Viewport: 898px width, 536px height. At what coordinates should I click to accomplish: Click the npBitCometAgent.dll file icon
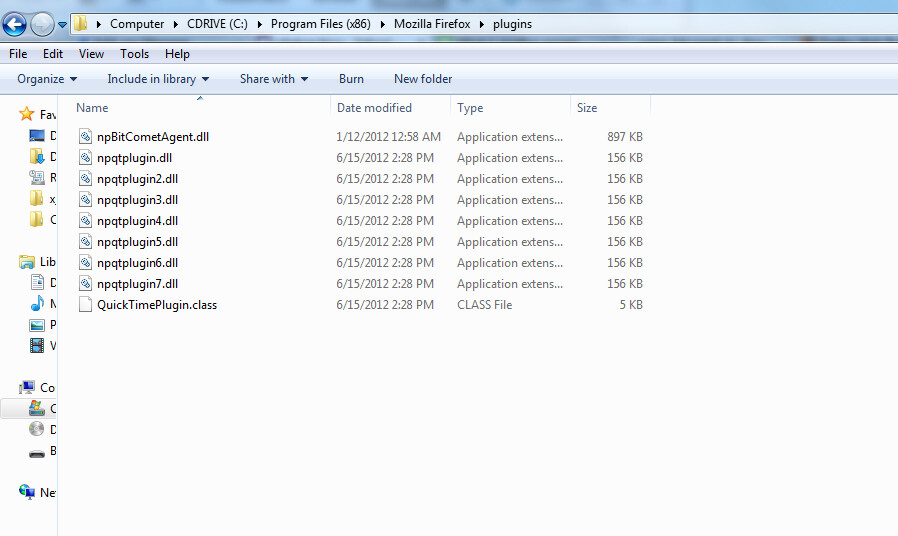86,137
